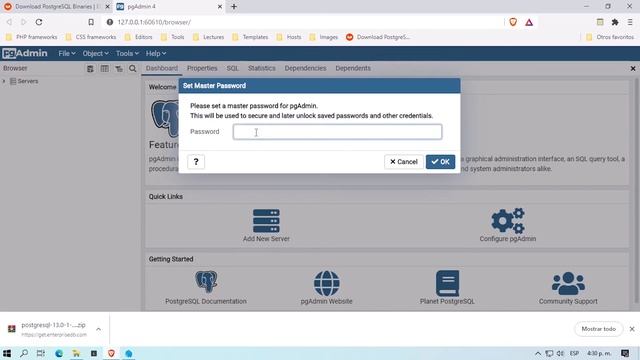This screenshot has height=360, width=640.
Task: Open the taskbar volume icon
Action: pyautogui.click(x=560, y=353)
